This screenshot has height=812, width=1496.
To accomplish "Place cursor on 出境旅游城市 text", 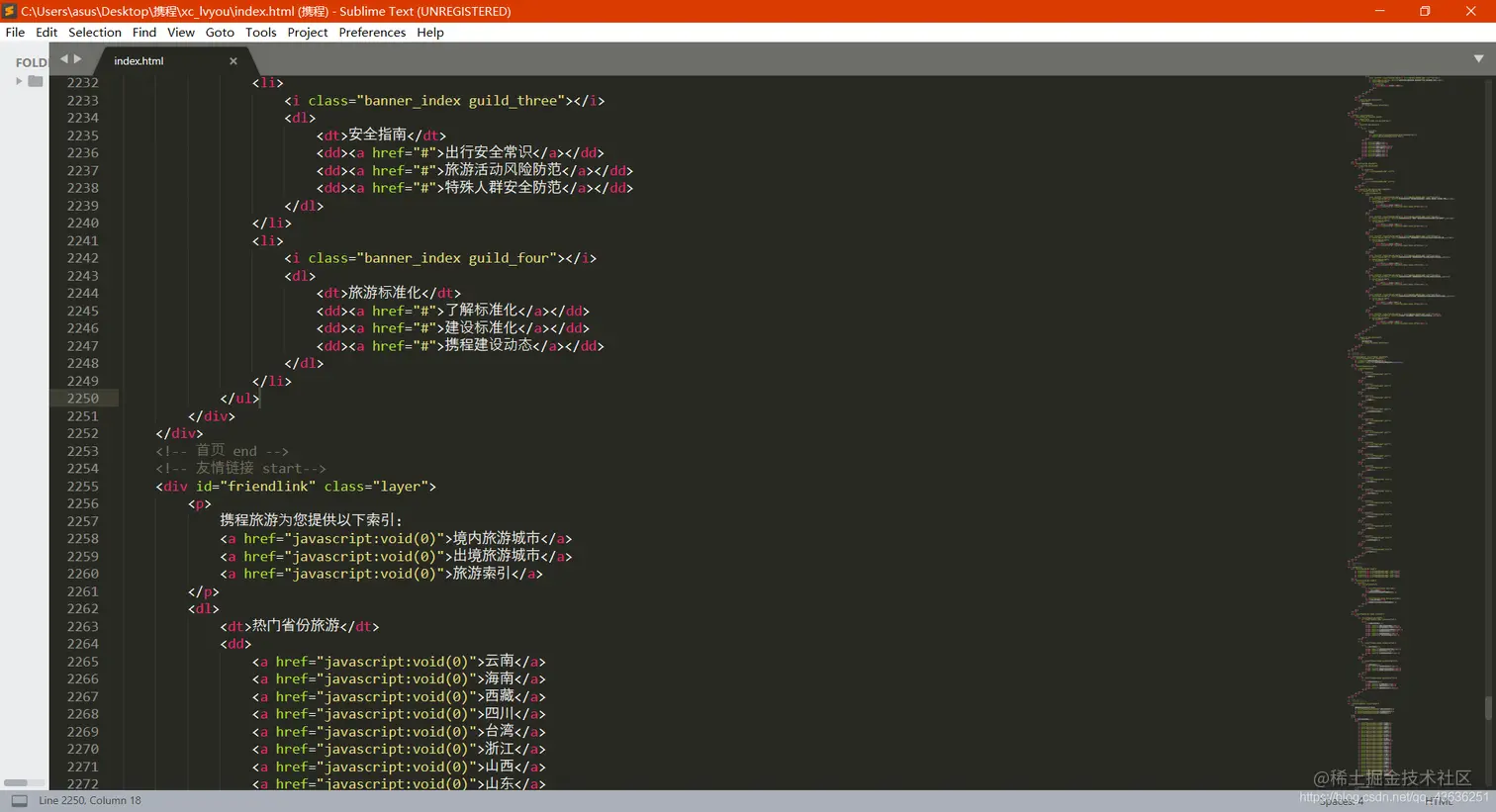I will (497, 557).
